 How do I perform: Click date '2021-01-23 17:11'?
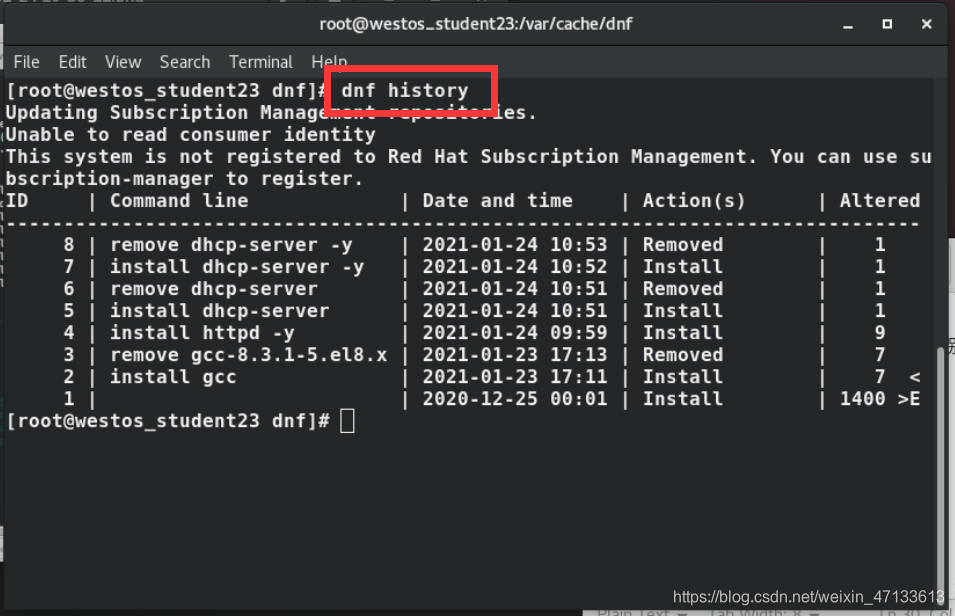pos(515,377)
